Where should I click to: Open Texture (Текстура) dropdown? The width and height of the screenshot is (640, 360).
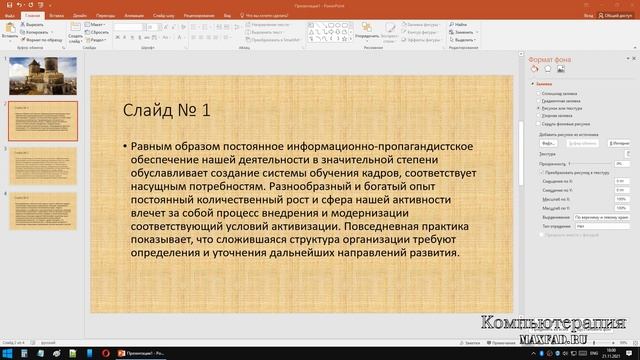tap(628, 154)
